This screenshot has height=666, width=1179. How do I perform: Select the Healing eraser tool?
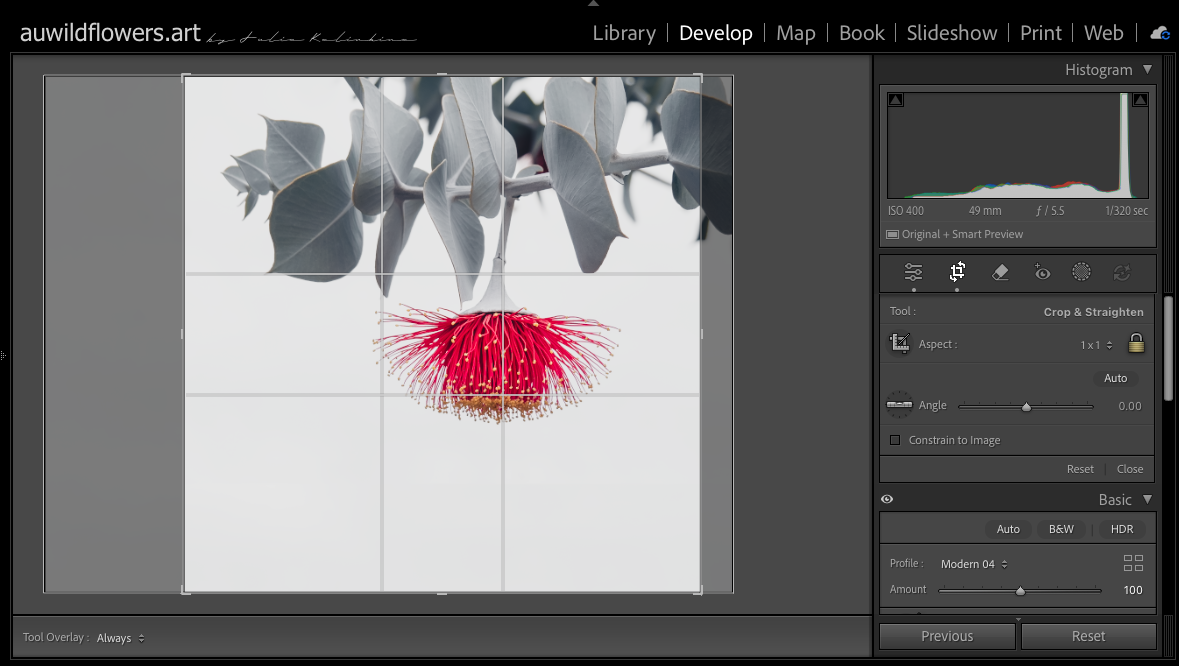[x=1000, y=272]
